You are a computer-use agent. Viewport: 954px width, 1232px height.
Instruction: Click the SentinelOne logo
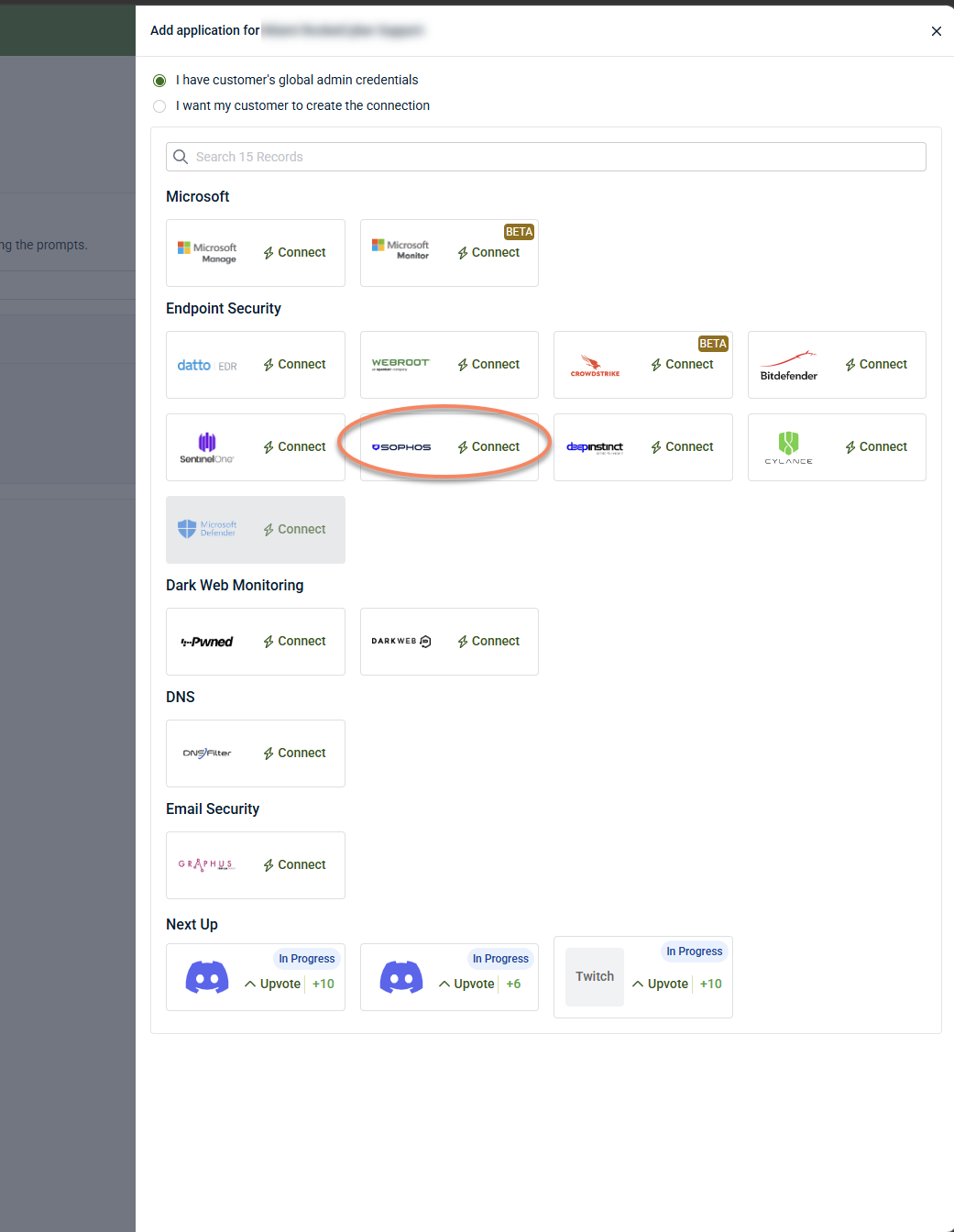click(207, 447)
